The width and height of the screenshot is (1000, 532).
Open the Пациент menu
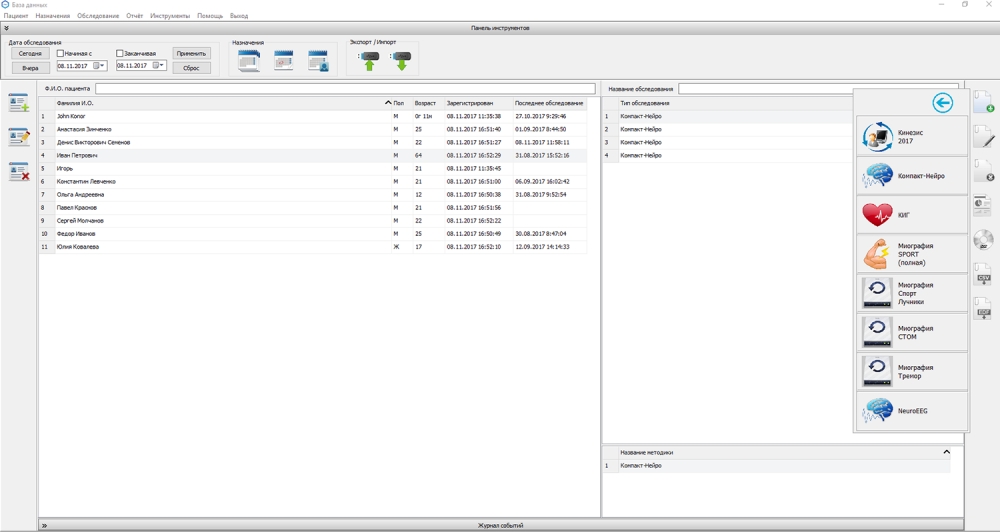pyautogui.click(x=16, y=16)
